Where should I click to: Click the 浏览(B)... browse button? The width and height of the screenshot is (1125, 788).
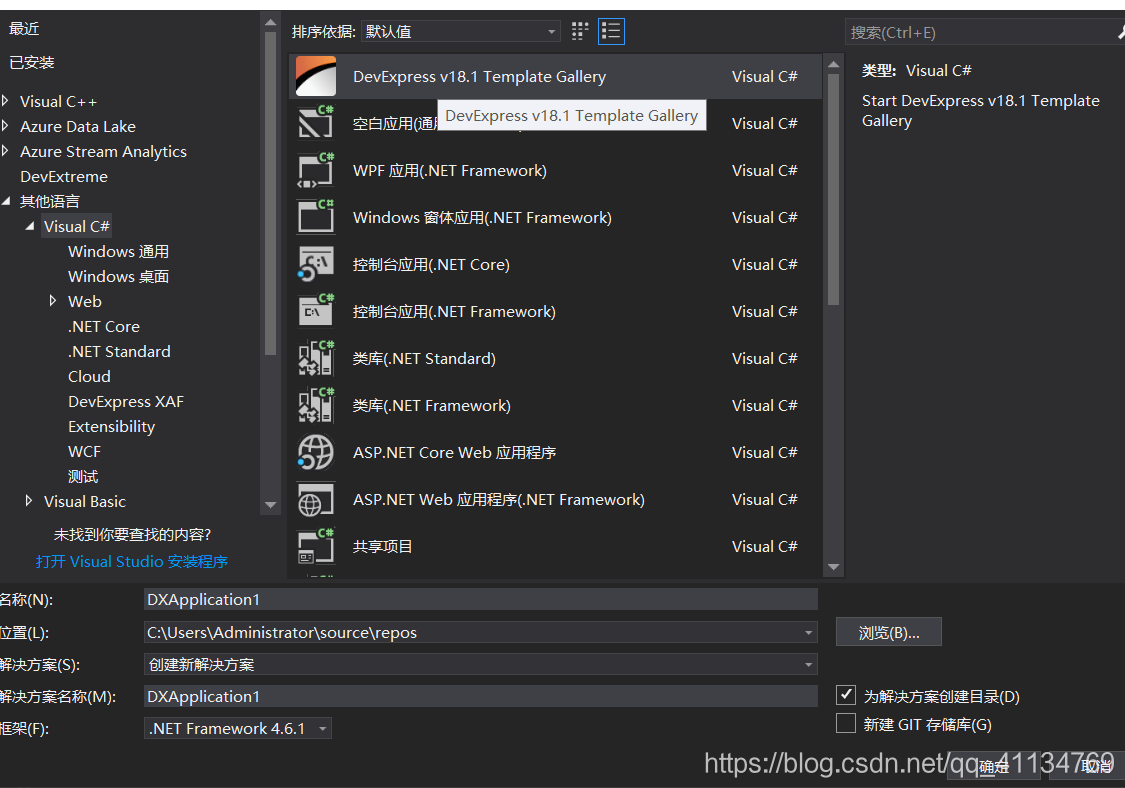(888, 632)
